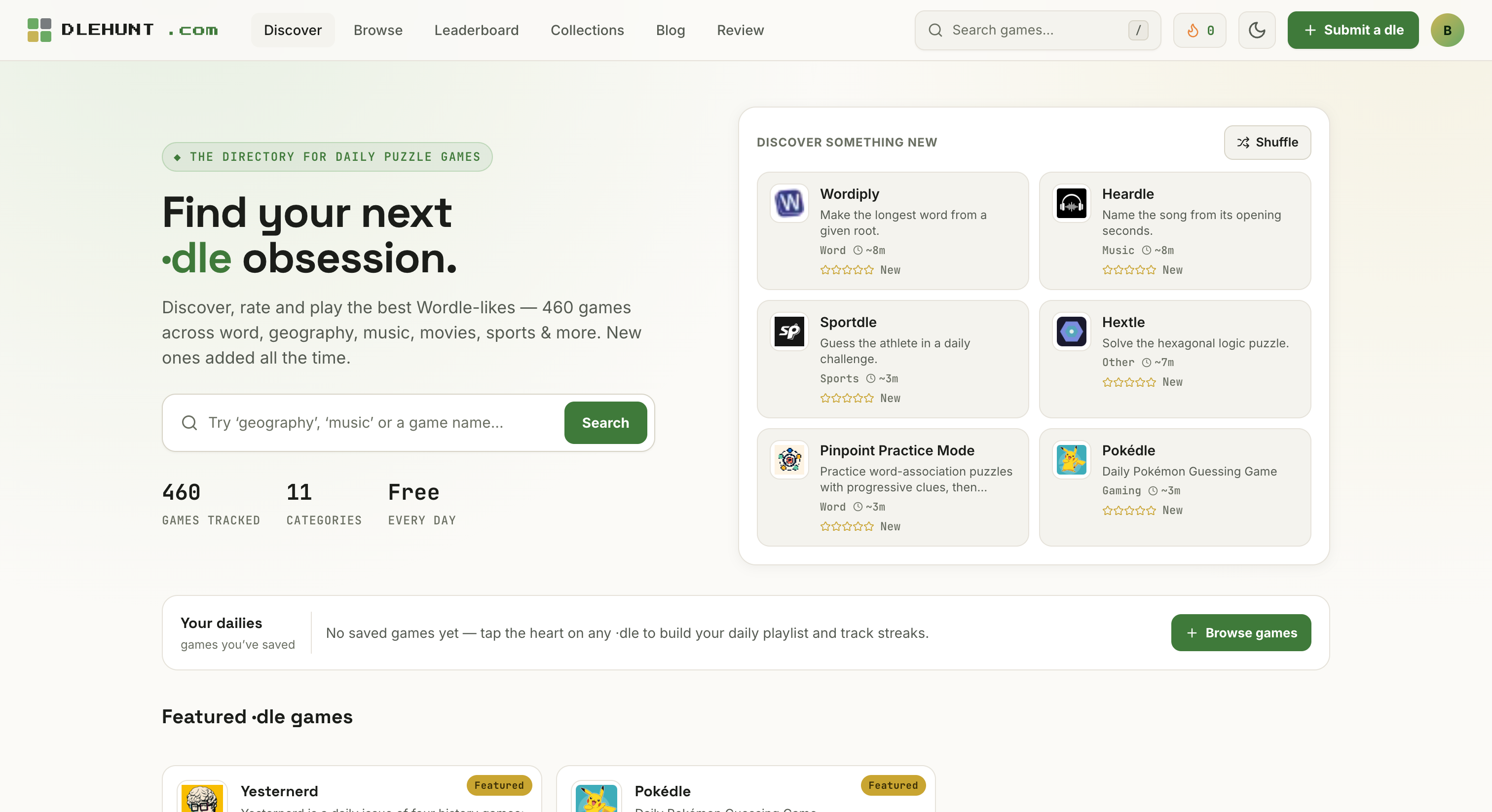
Task: Click the Hextle hexagon icon
Action: (1071, 332)
